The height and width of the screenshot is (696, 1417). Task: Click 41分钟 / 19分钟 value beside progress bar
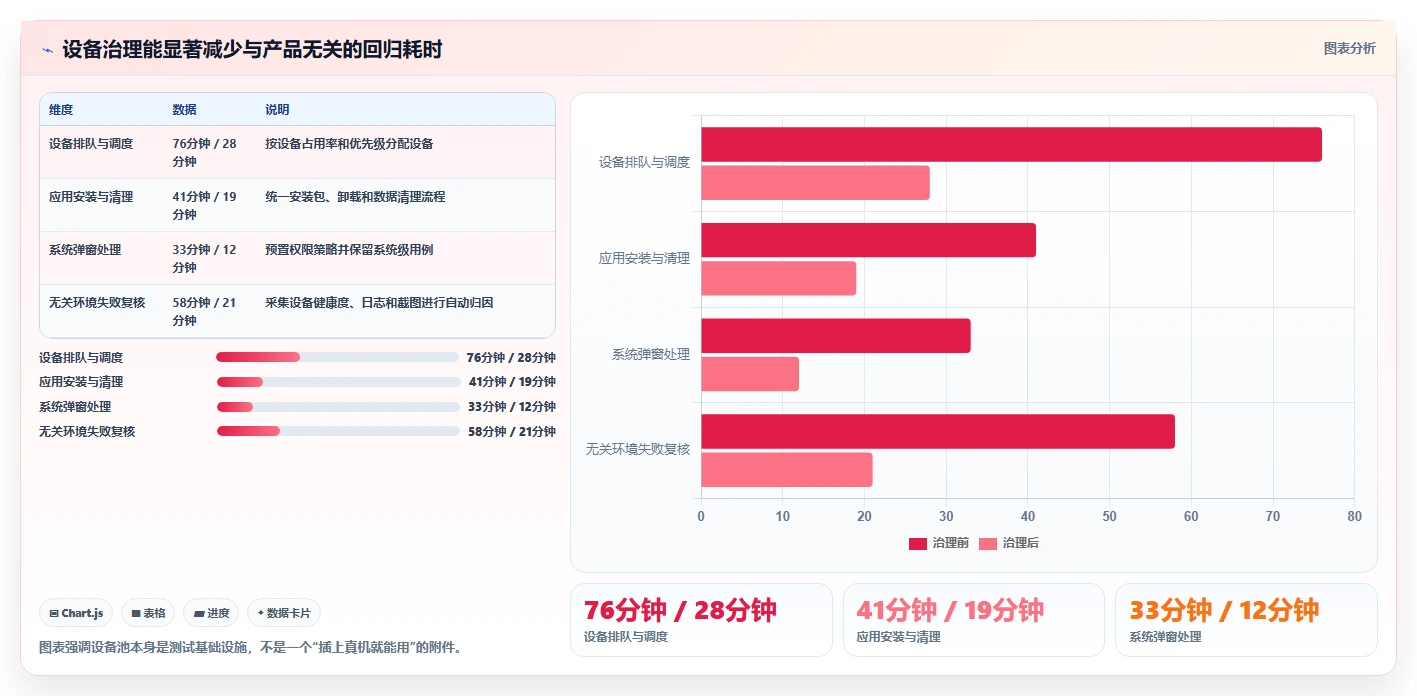pyautogui.click(x=512, y=382)
